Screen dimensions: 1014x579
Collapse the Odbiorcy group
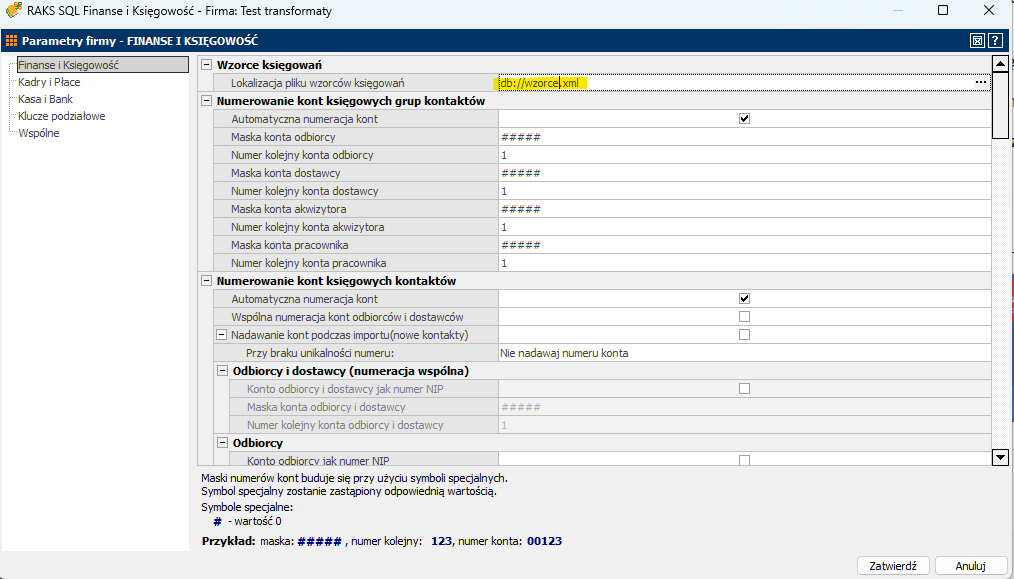coord(222,443)
